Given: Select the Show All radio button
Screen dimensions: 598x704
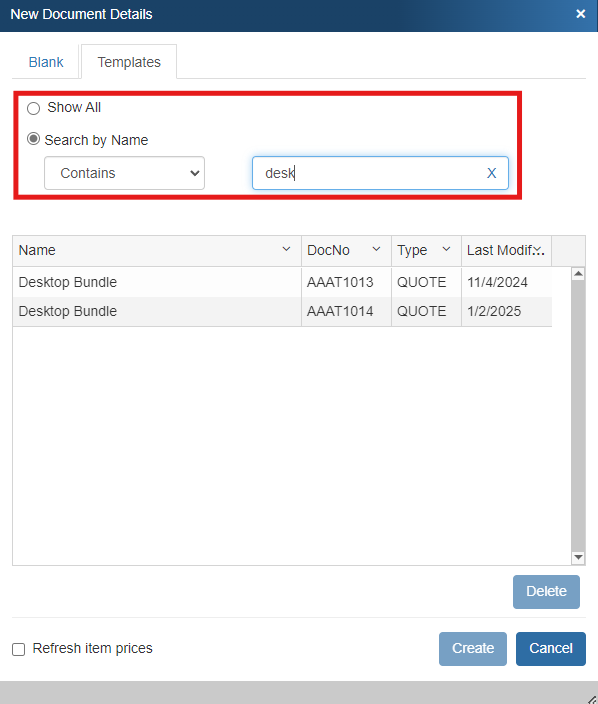Looking at the screenshot, I should pyautogui.click(x=34, y=108).
